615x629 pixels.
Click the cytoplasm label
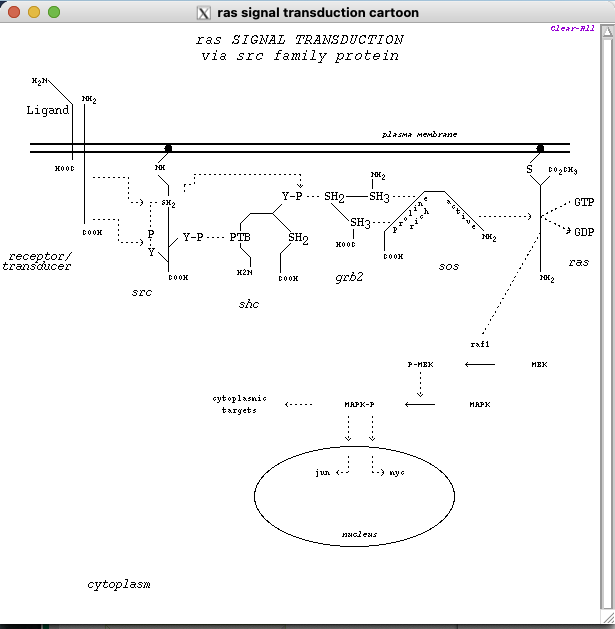(x=119, y=584)
